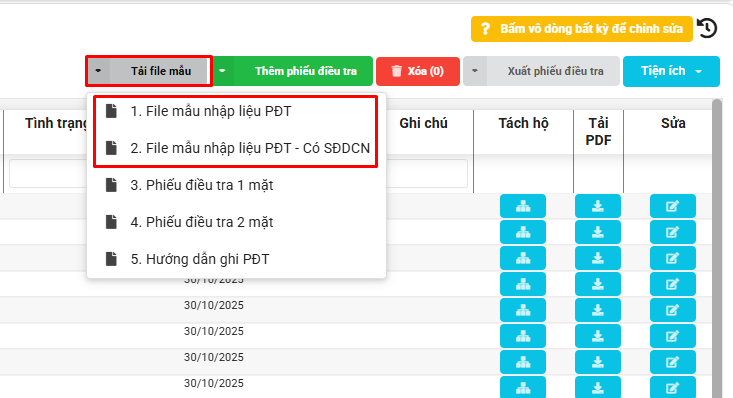Viewport: 733px width, 398px height.
Task: Click the Sửa column header
Action: point(673,123)
